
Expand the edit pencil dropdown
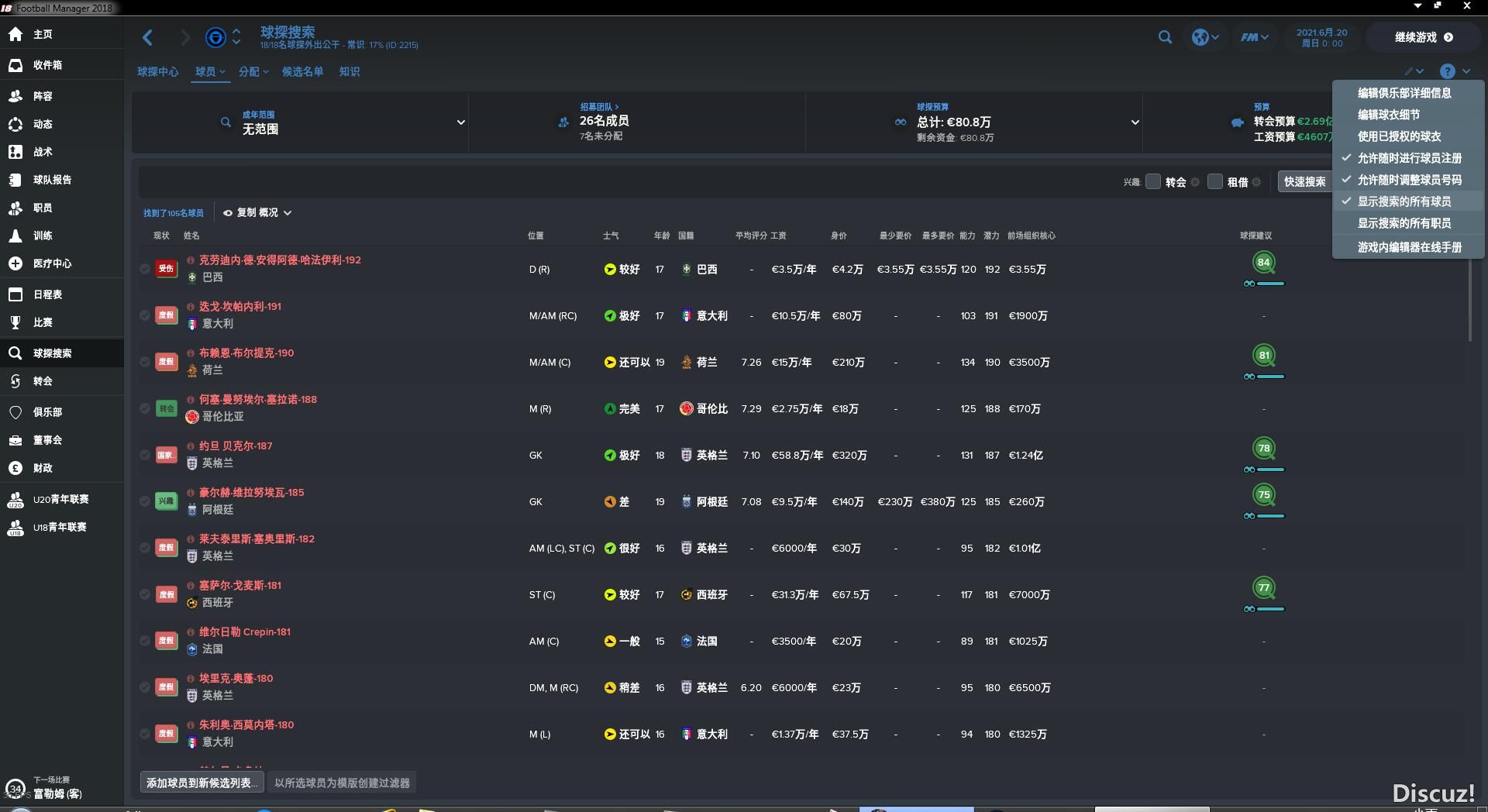pos(1414,71)
